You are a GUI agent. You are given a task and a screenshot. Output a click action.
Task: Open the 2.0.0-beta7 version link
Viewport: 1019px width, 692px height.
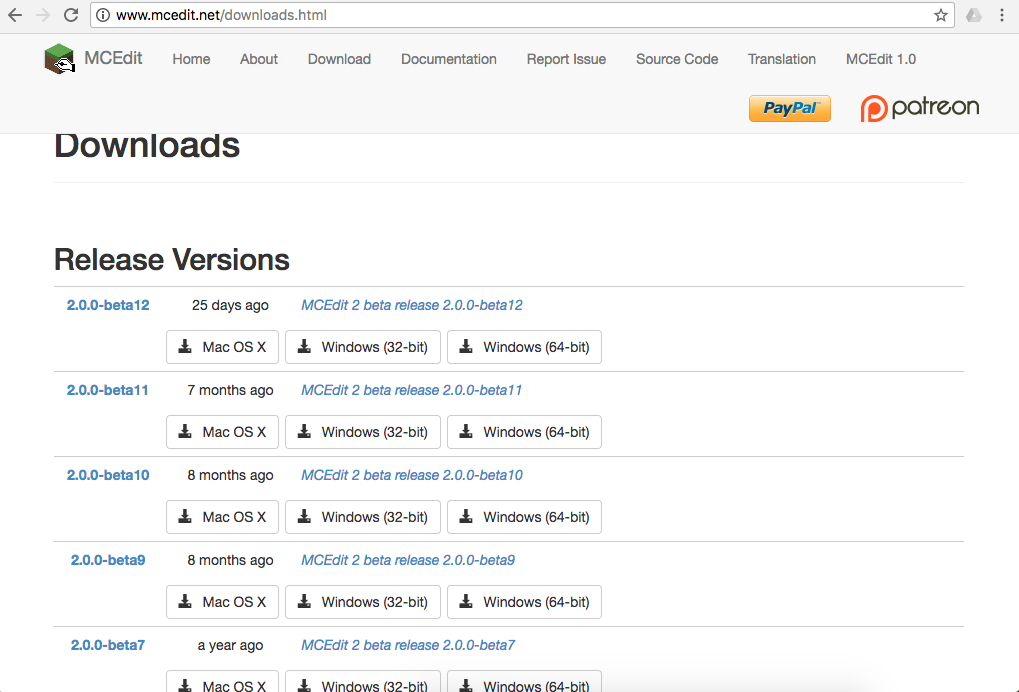(108, 646)
